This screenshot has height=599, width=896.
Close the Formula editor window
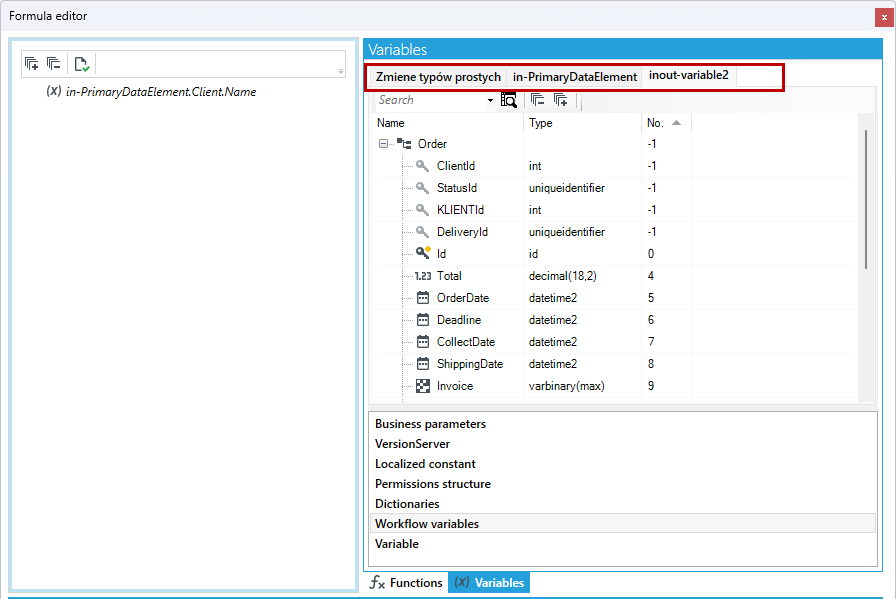tap(884, 17)
